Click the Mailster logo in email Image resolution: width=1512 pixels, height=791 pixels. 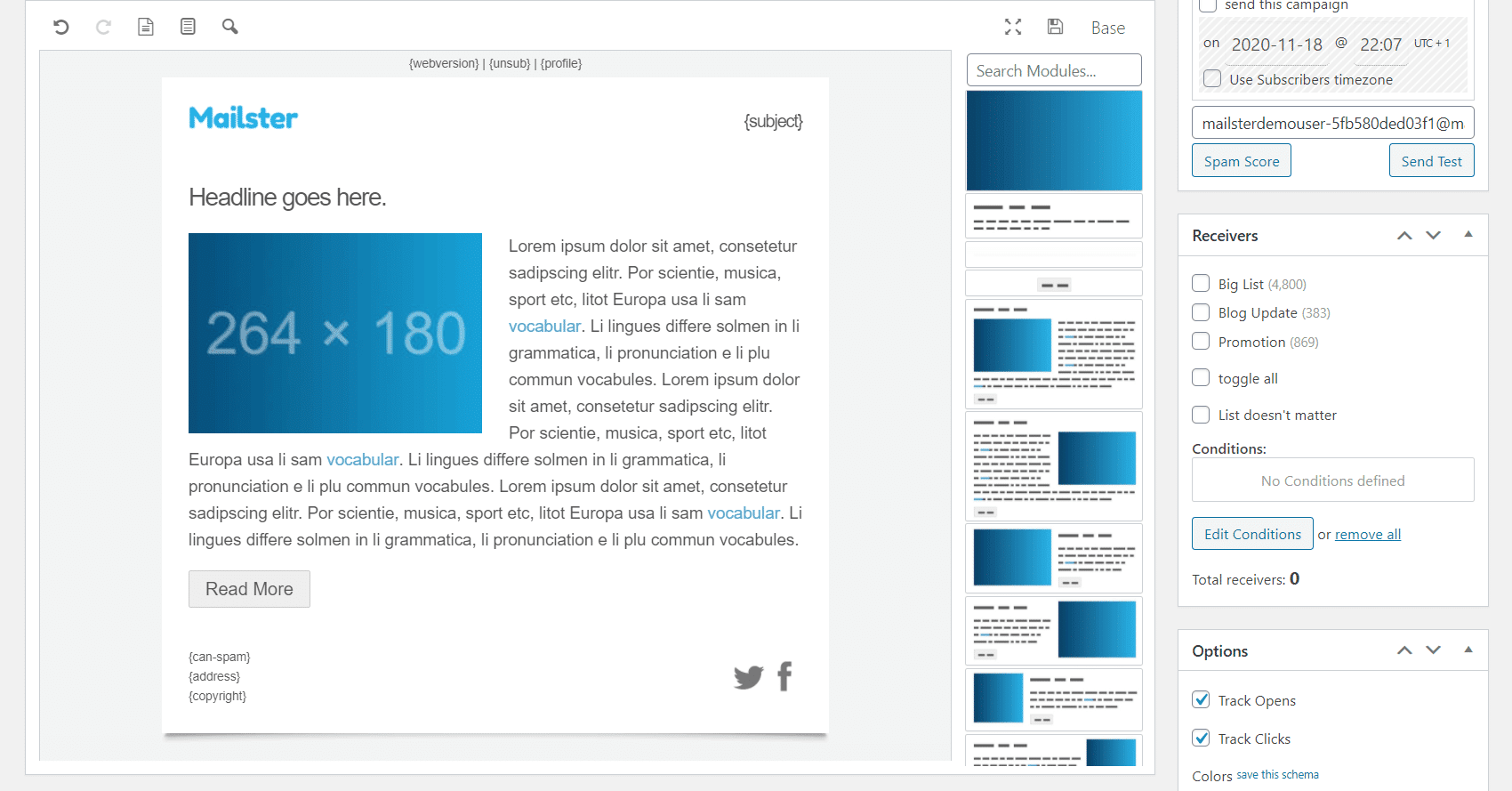(x=243, y=117)
